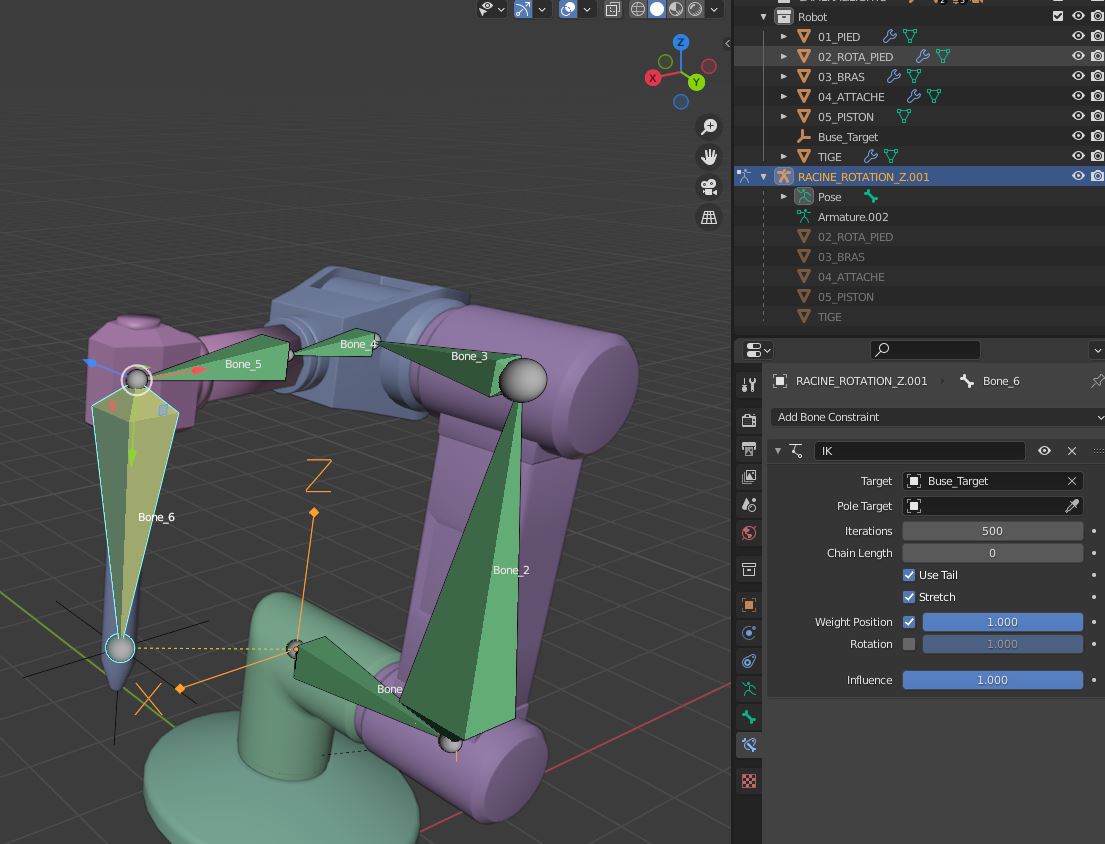Uncheck the Use Tail checkbox

point(909,575)
